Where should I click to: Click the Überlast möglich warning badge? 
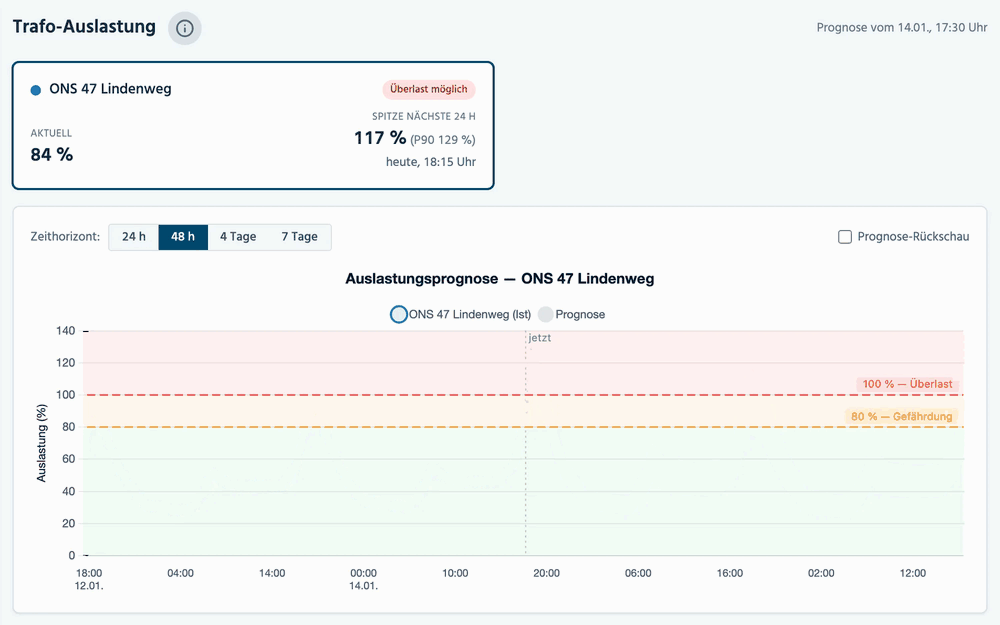pyautogui.click(x=429, y=89)
